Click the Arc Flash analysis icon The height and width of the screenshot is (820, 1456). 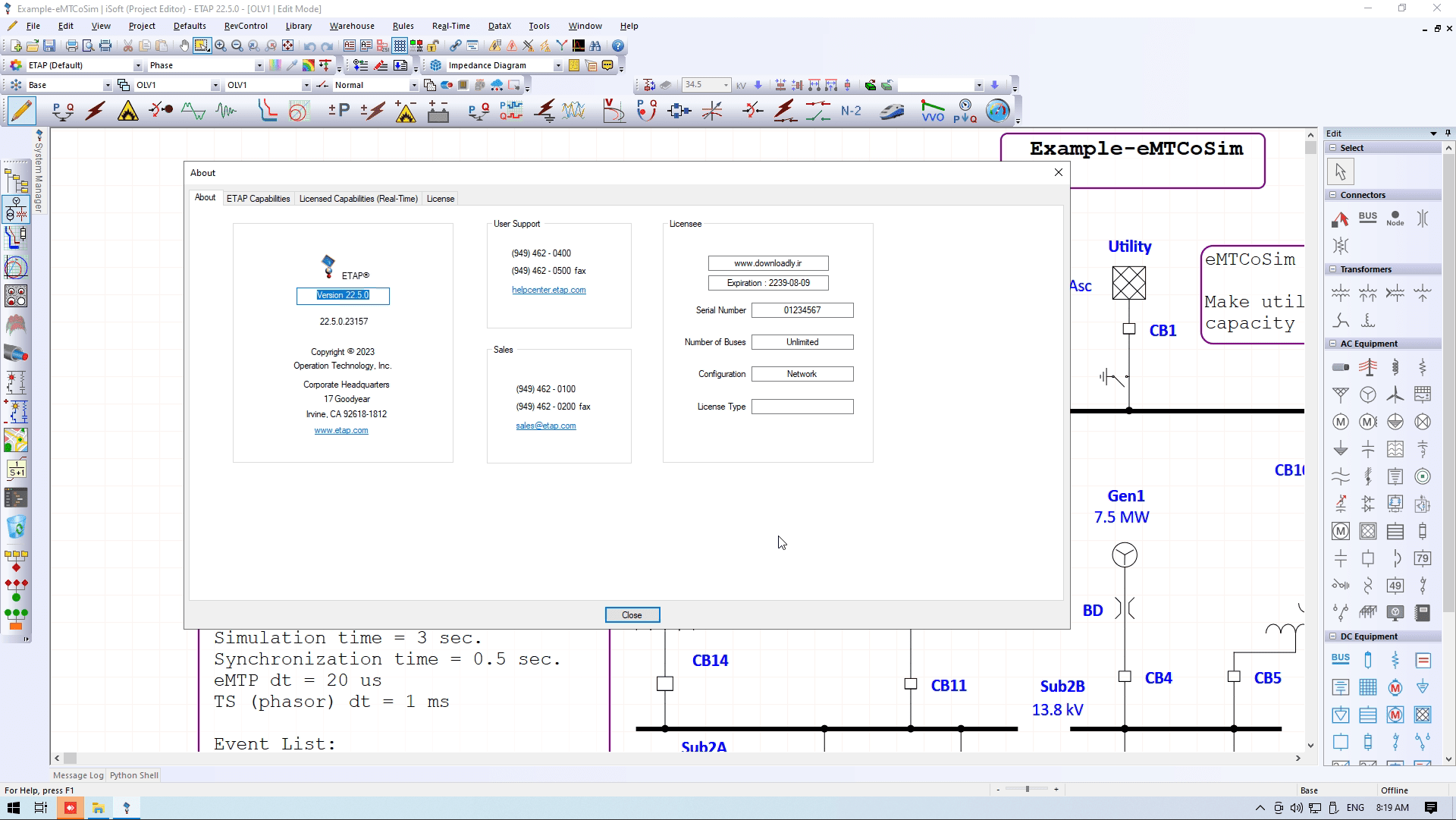click(x=127, y=112)
